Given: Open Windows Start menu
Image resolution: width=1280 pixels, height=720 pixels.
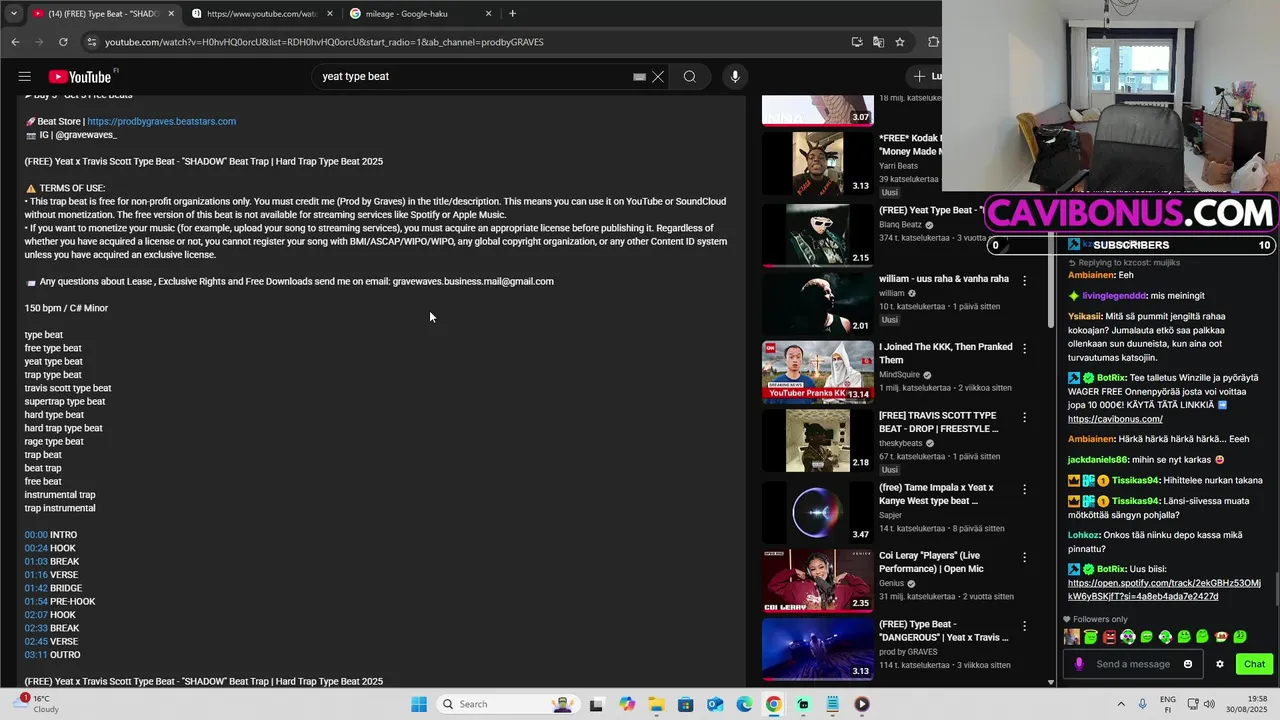Looking at the screenshot, I should 419,704.
